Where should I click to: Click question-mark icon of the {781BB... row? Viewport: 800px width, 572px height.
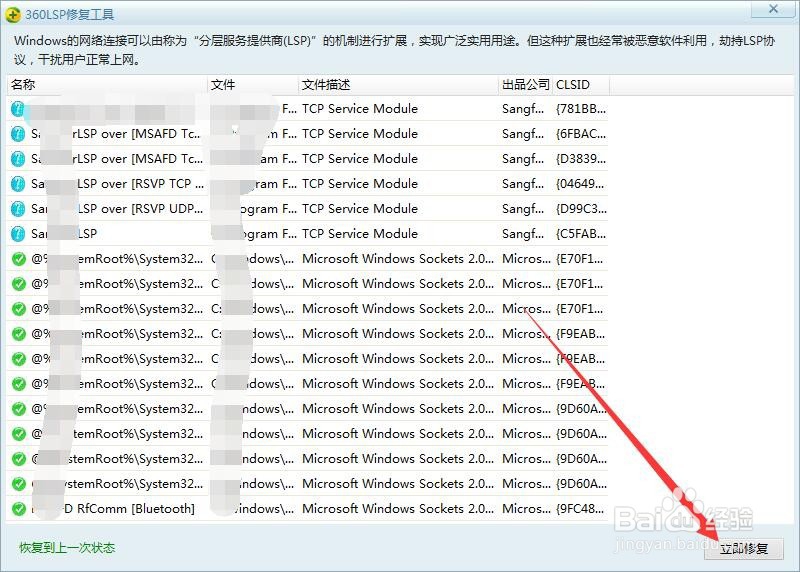pyautogui.click(x=18, y=109)
